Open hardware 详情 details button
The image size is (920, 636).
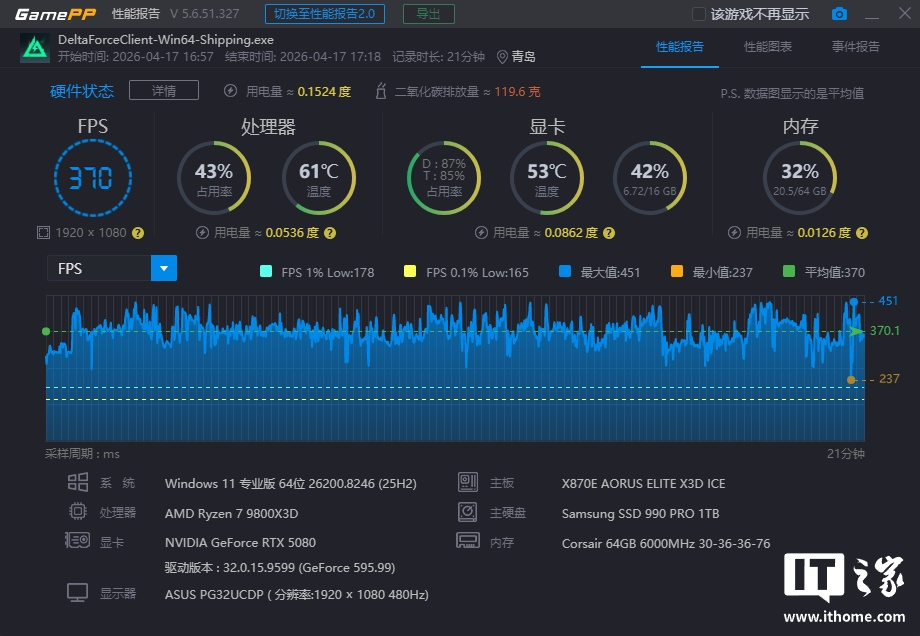tap(164, 91)
